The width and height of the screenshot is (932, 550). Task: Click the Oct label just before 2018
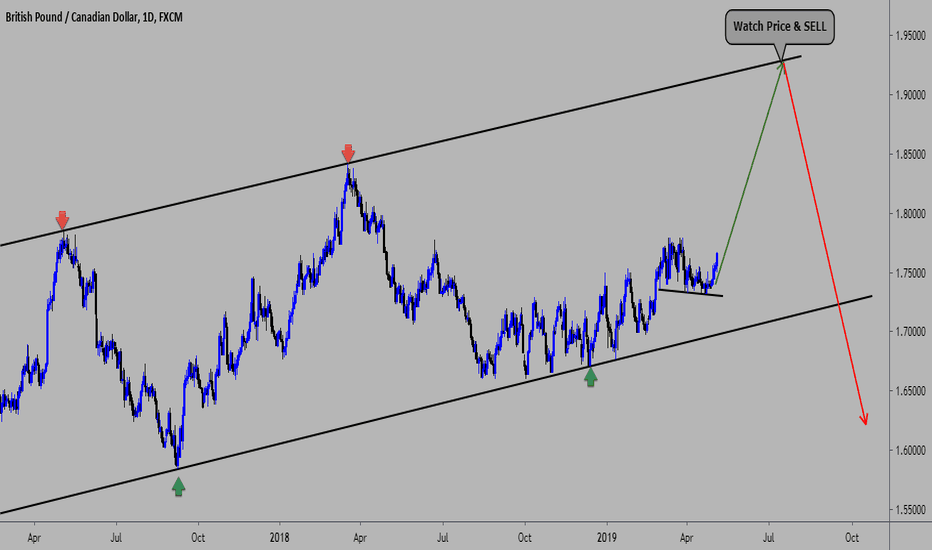coord(198,538)
